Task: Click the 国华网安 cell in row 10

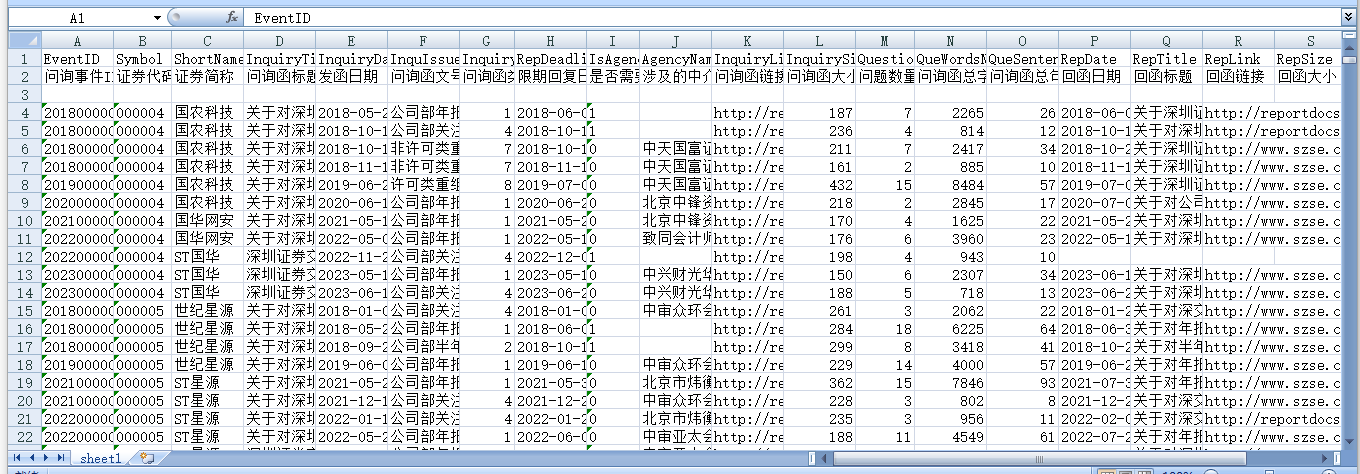Action: pos(207,221)
